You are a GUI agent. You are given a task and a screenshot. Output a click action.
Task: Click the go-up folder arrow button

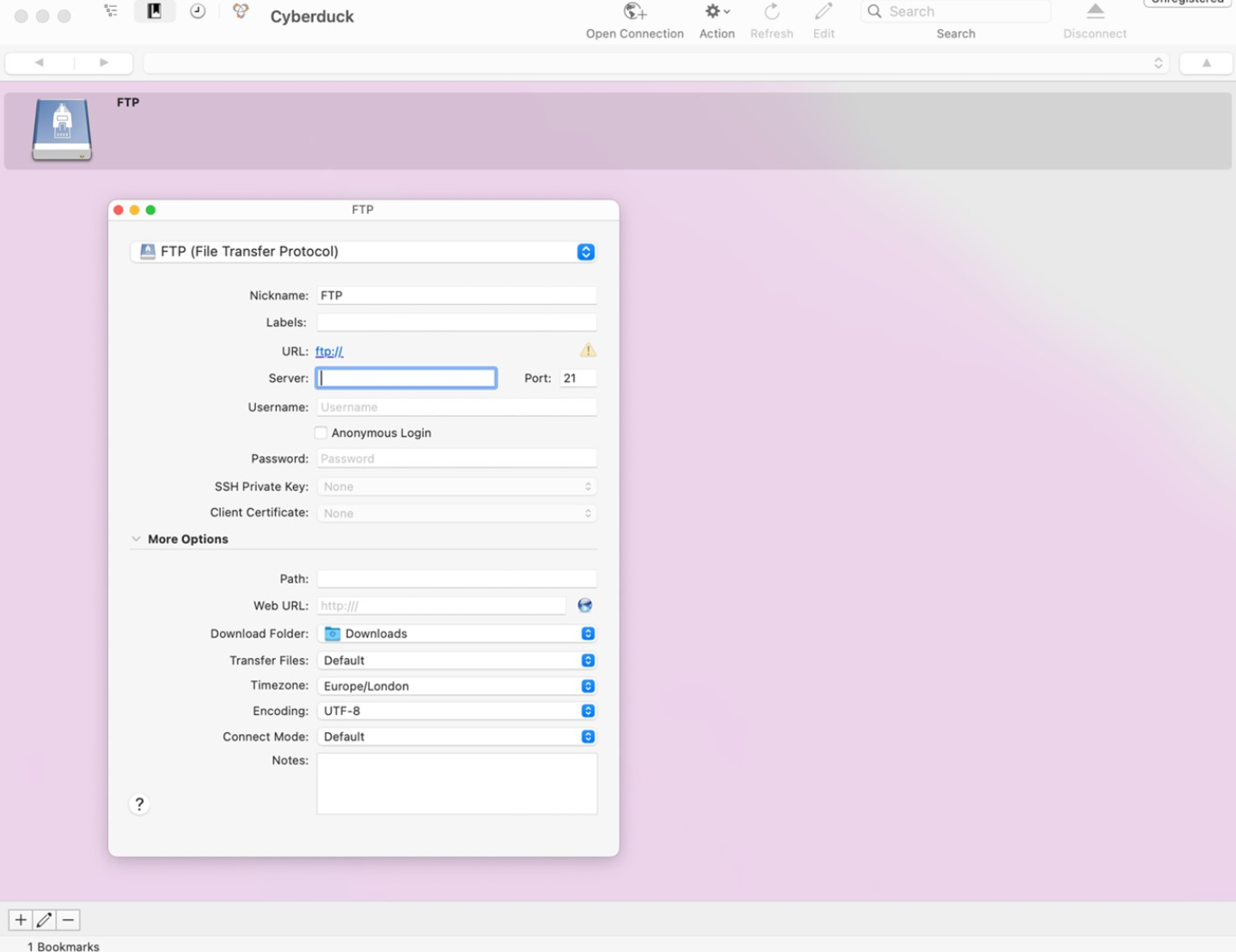(x=1207, y=63)
